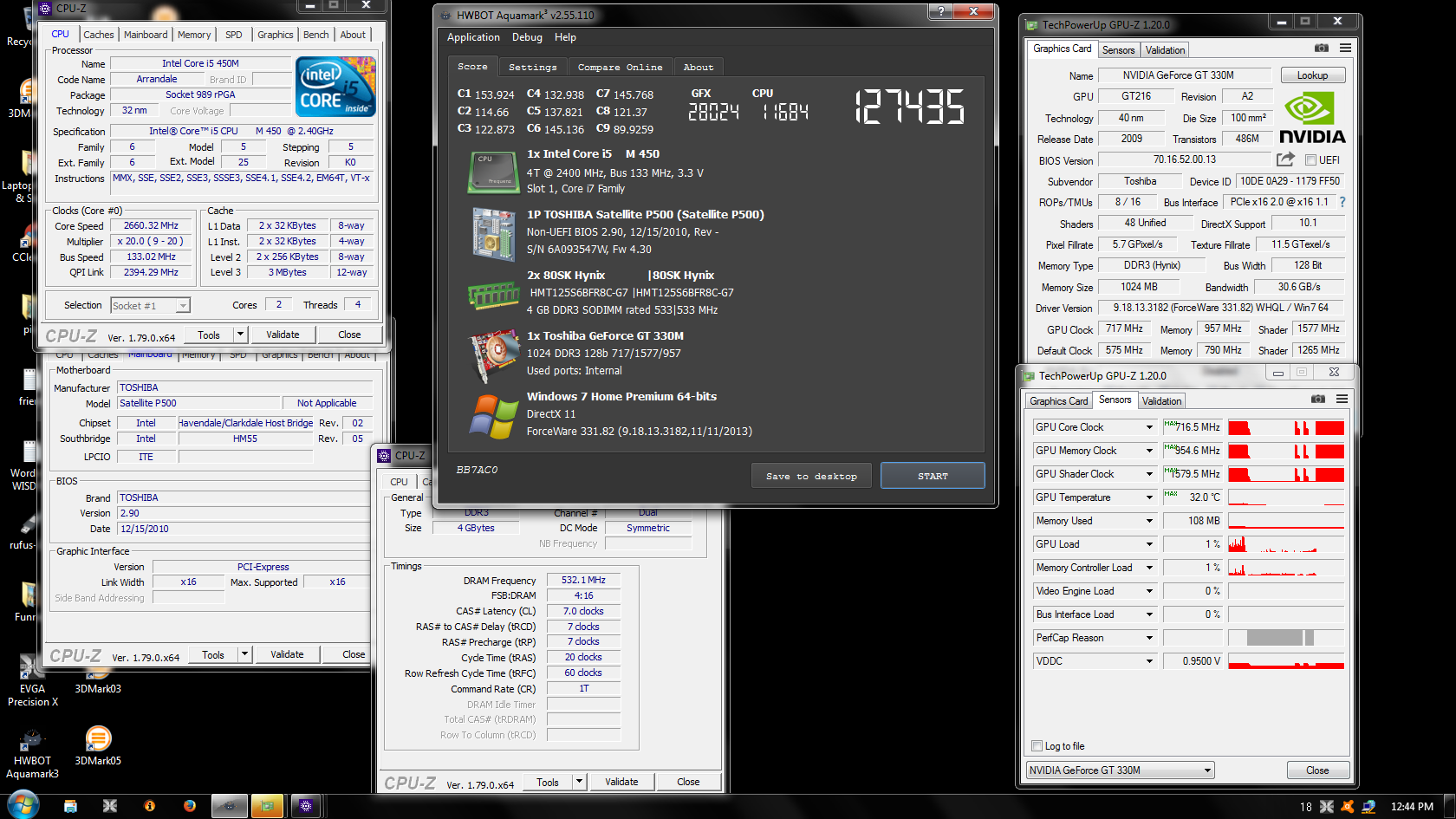Click the EVGA Precision tray icon

(x=1327, y=806)
